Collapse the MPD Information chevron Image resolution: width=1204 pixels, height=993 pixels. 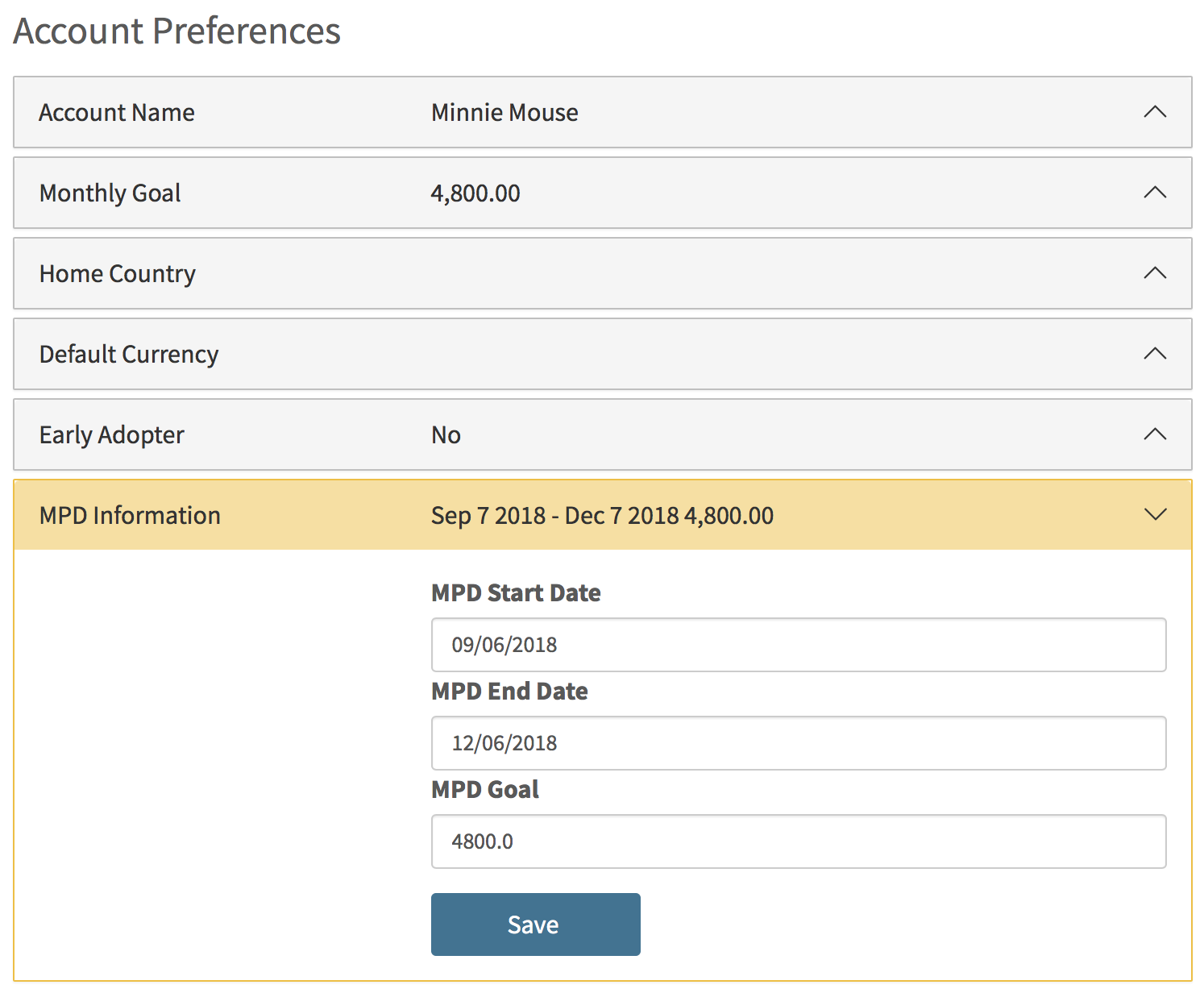pyautogui.click(x=1155, y=515)
